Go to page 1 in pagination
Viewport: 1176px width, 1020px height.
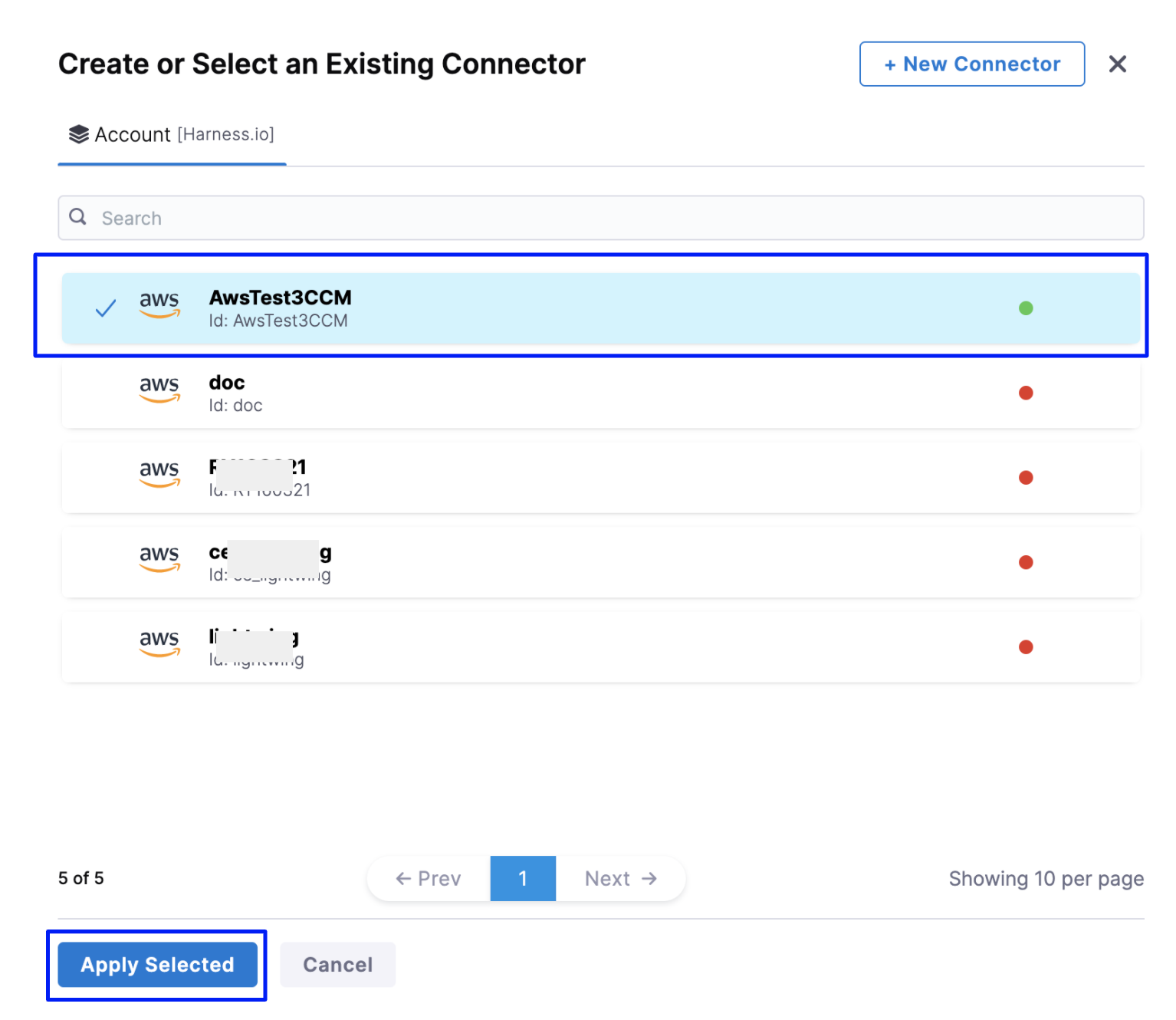pos(523,878)
